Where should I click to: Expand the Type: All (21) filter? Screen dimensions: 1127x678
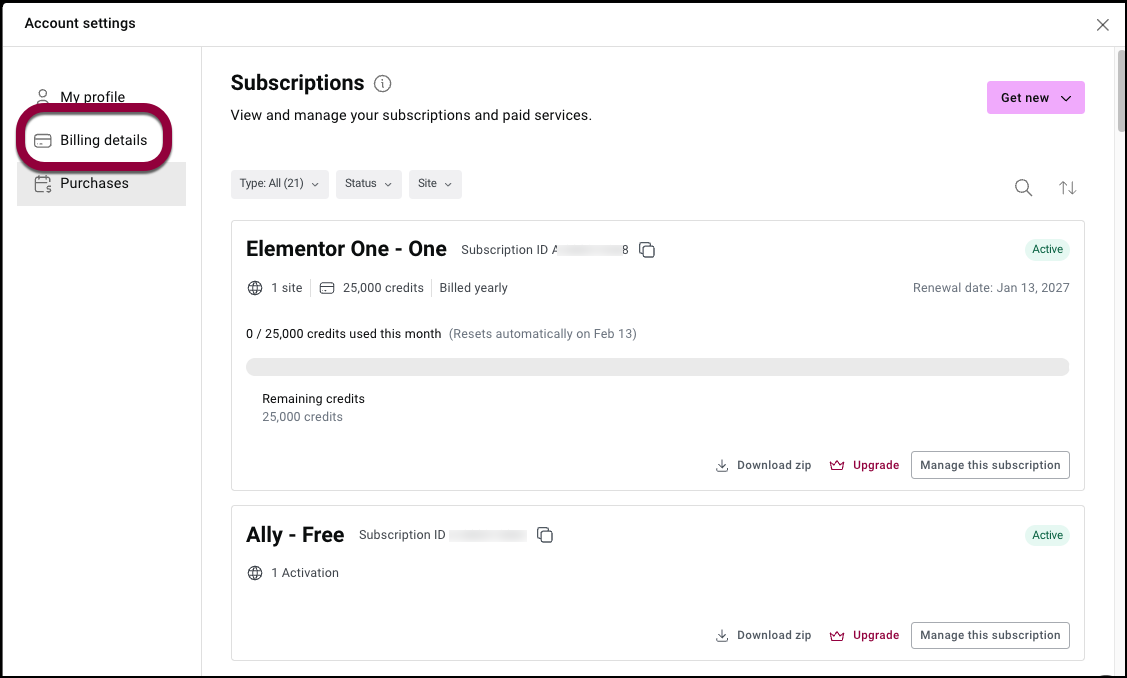[x=279, y=184]
